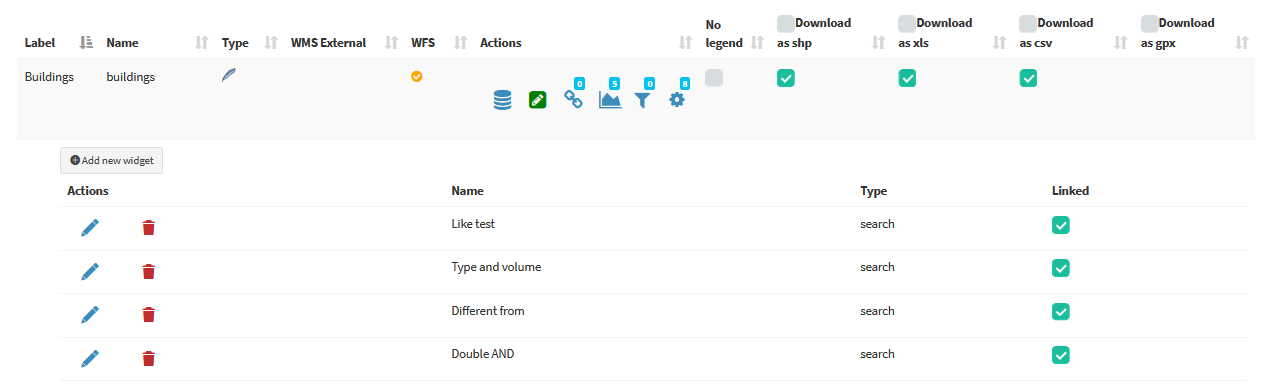The width and height of the screenshot is (1269, 383).
Task: Open the database icon for Buildings layer
Action: pos(502,100)
